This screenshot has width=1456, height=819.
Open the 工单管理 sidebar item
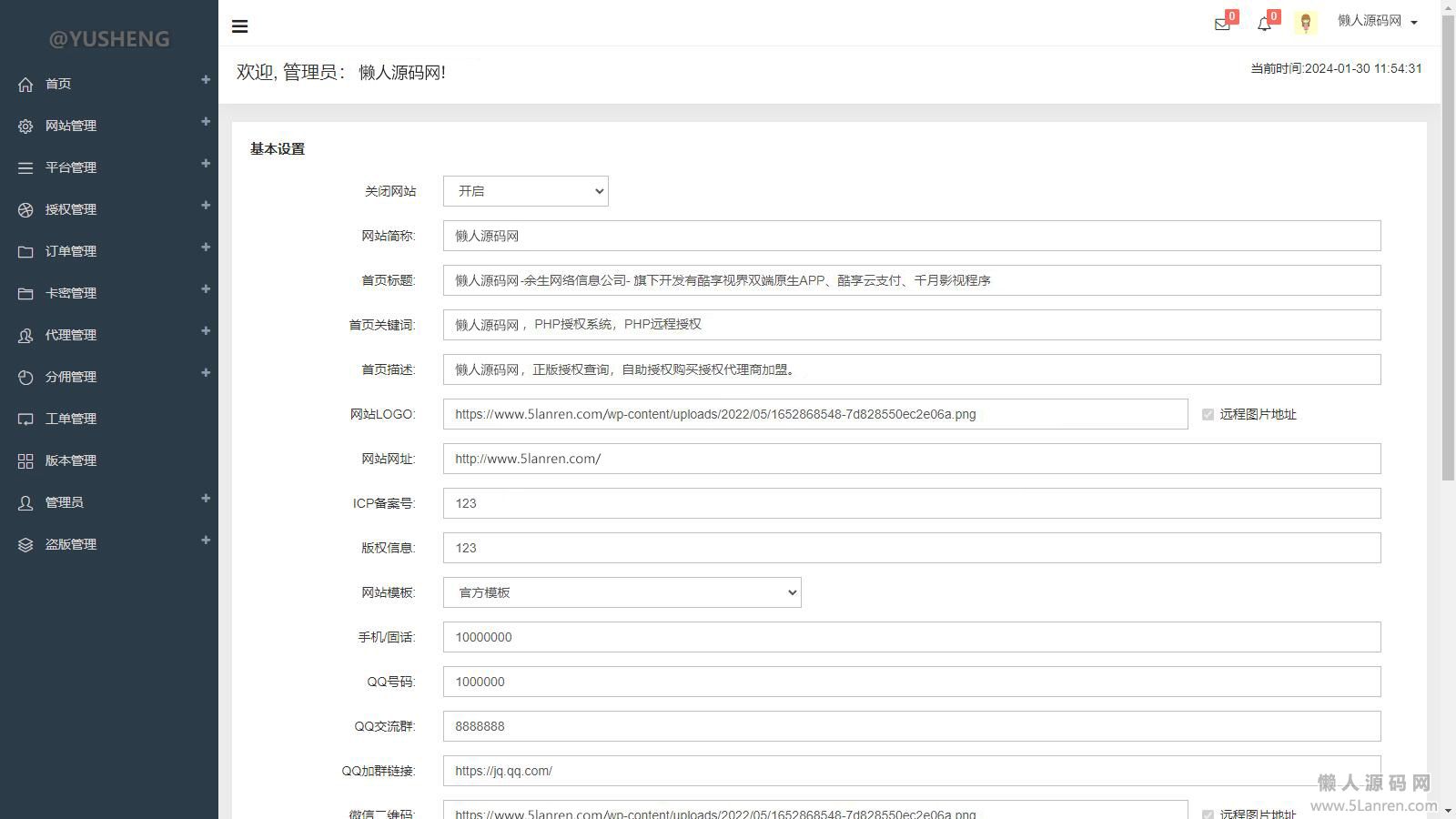click(x=71, y=419)
